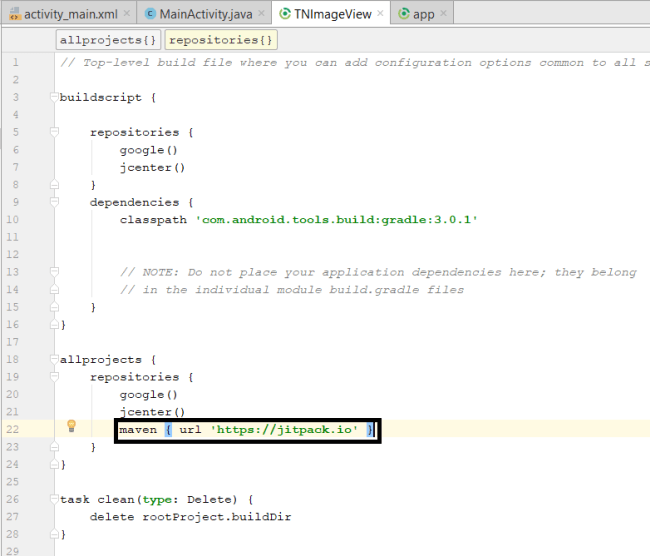Click repositories keyword on line 19
The height and width of the screenshot is (556, 650).
click(135, 377)
